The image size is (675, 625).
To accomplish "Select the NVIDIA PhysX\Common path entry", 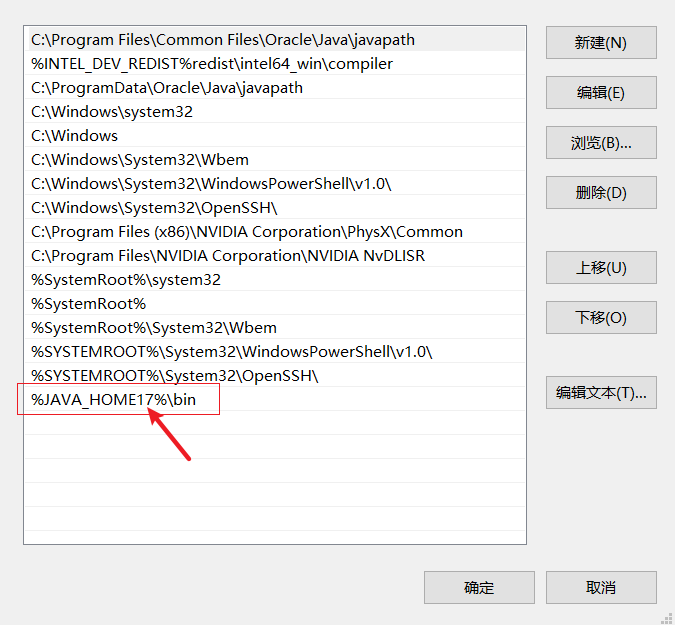I will [275, 232].
